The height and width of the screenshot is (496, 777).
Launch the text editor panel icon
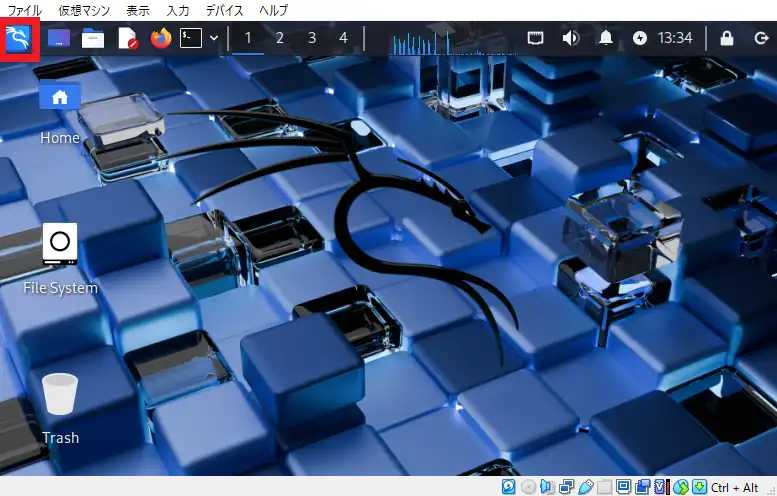pos(127,38)
